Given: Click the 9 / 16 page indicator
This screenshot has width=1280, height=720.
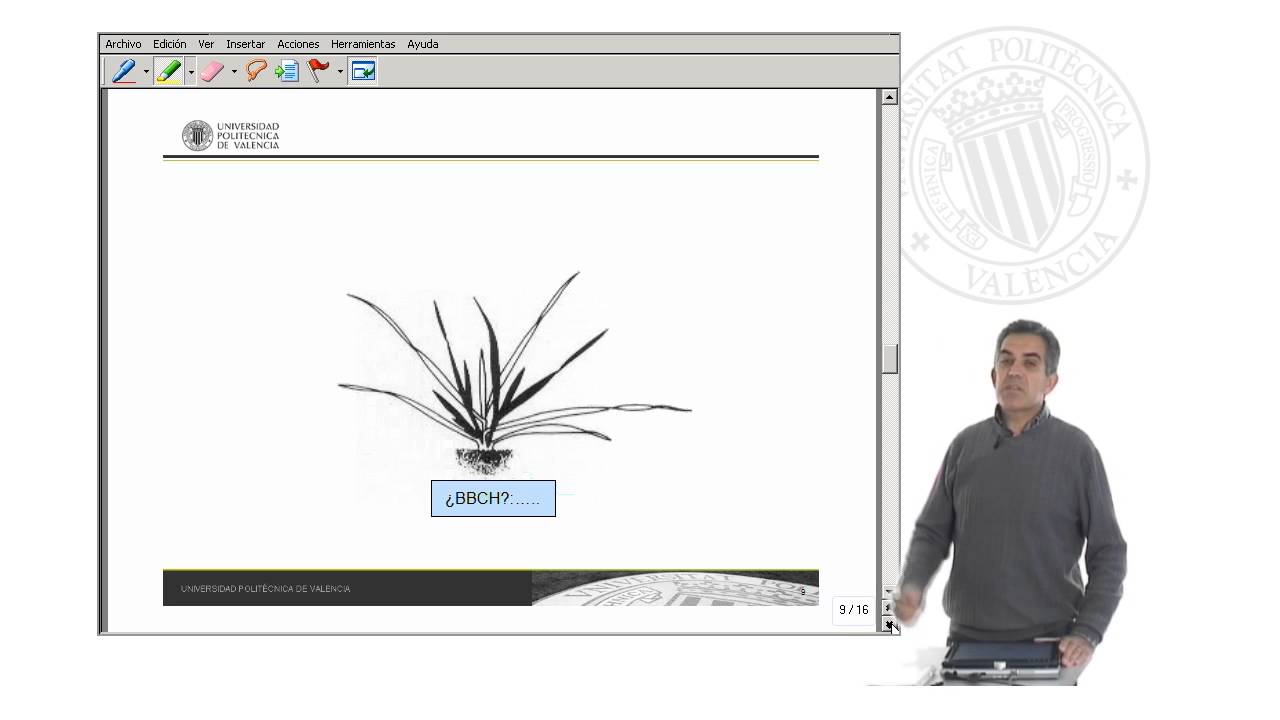Looking at the screenshot, I should tap(853, 609).
